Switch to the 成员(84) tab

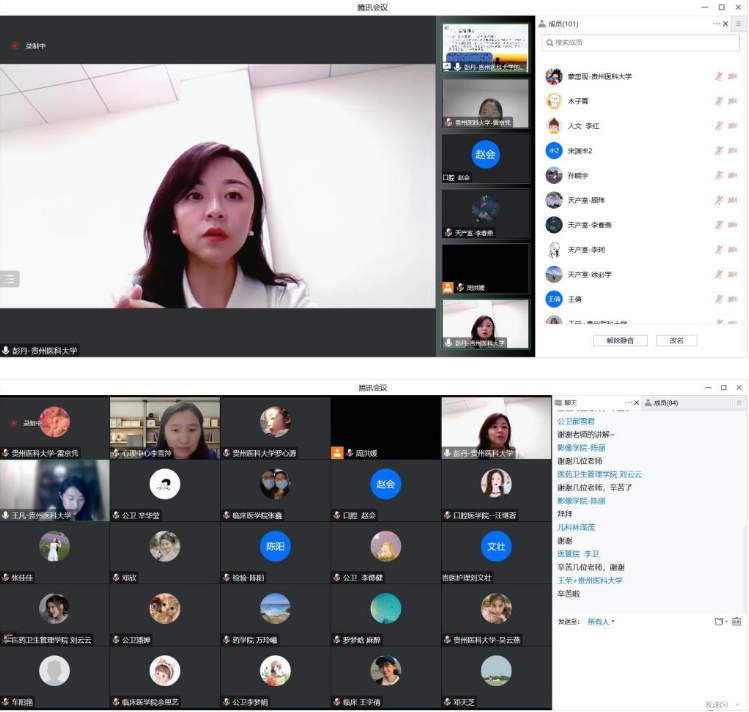pyautogui.click(x=665, y=403)
